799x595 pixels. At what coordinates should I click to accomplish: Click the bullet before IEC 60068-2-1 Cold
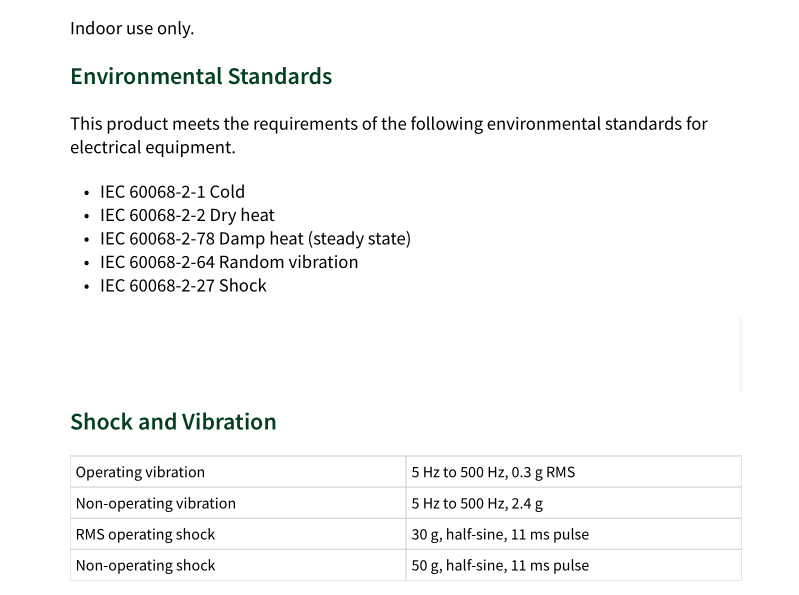[x=87, y=193]
